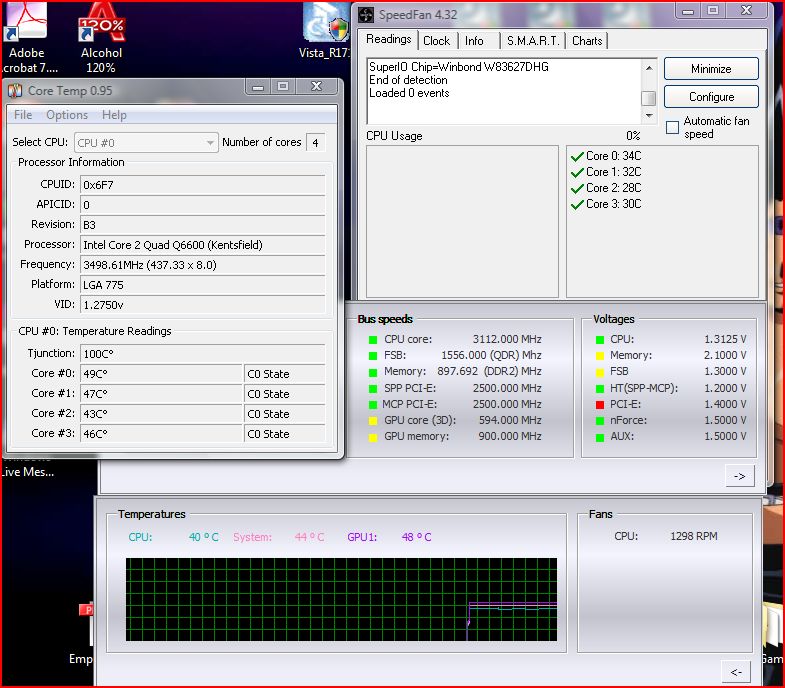Screen dimensions: 785x688
Task: Click the temperature history graph
Action: [341, 599]
